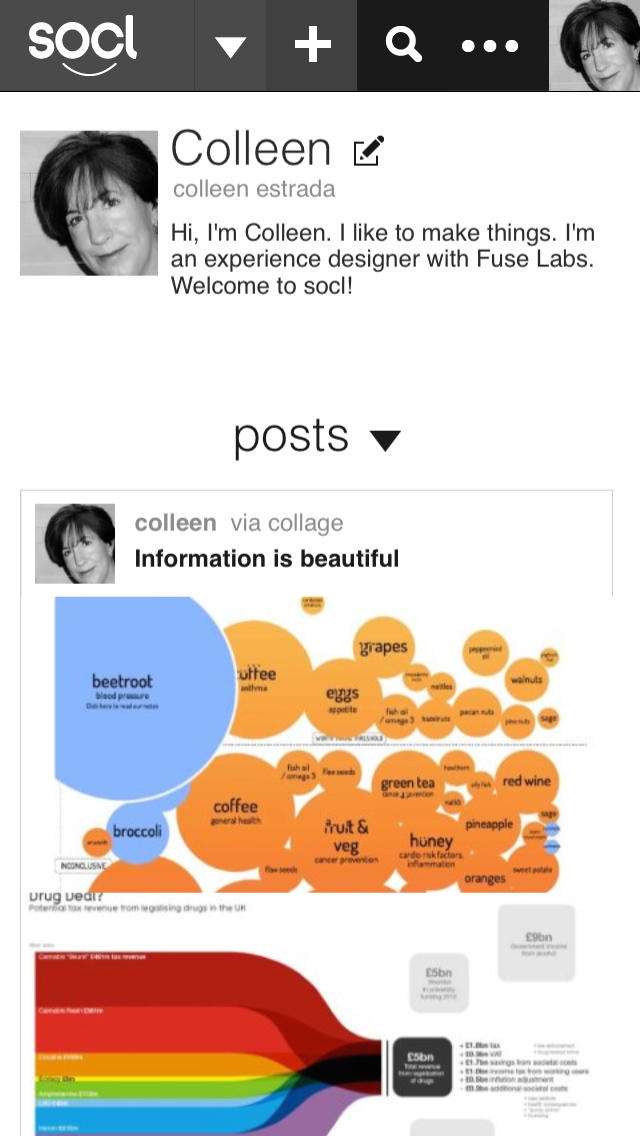Tap the plus icon to create post
The width and height of the screenshot is (640, 1136).
click(312, 45)
